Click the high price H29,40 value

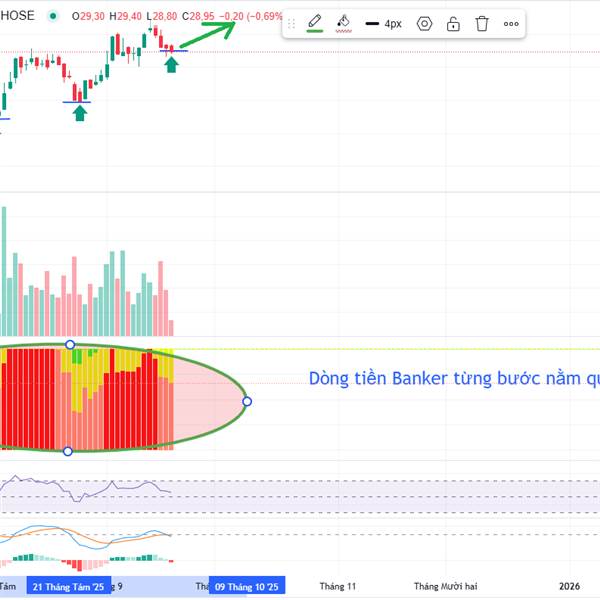126,16
